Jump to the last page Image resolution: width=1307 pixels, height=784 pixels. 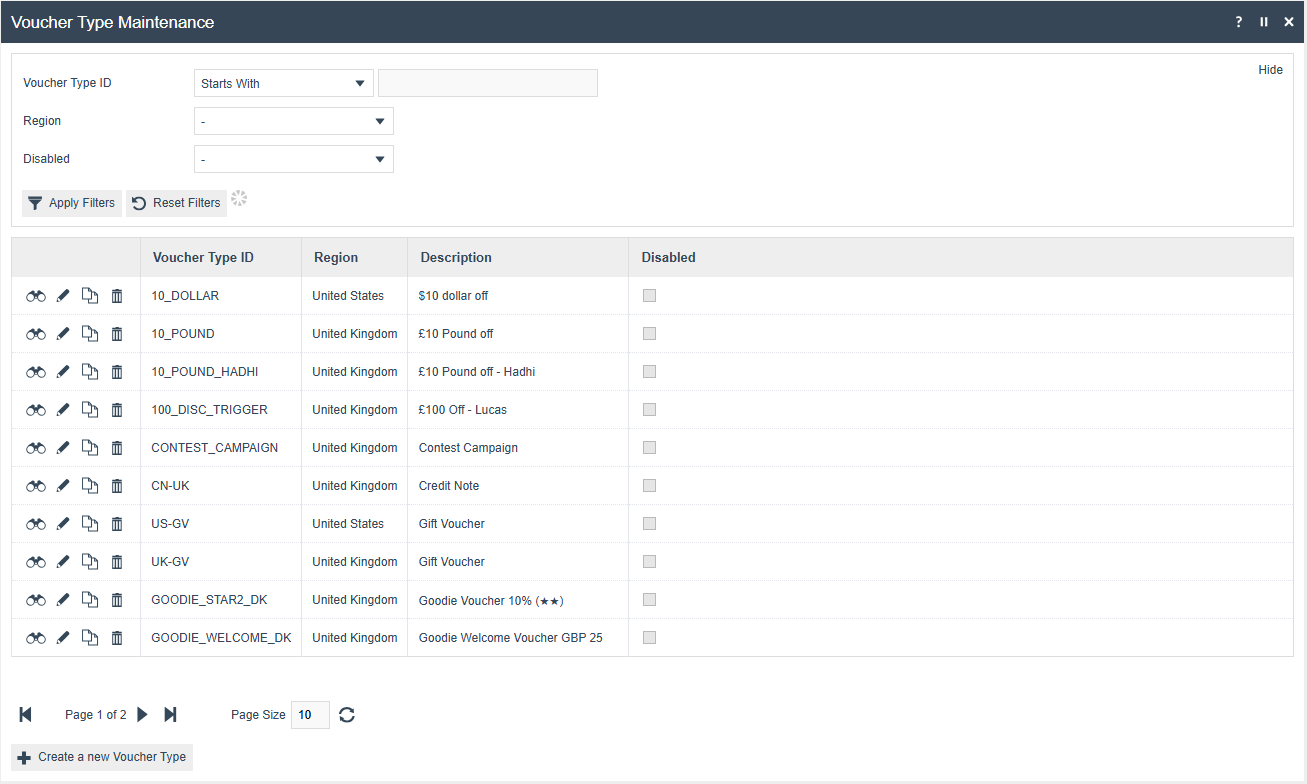point(170,714)
